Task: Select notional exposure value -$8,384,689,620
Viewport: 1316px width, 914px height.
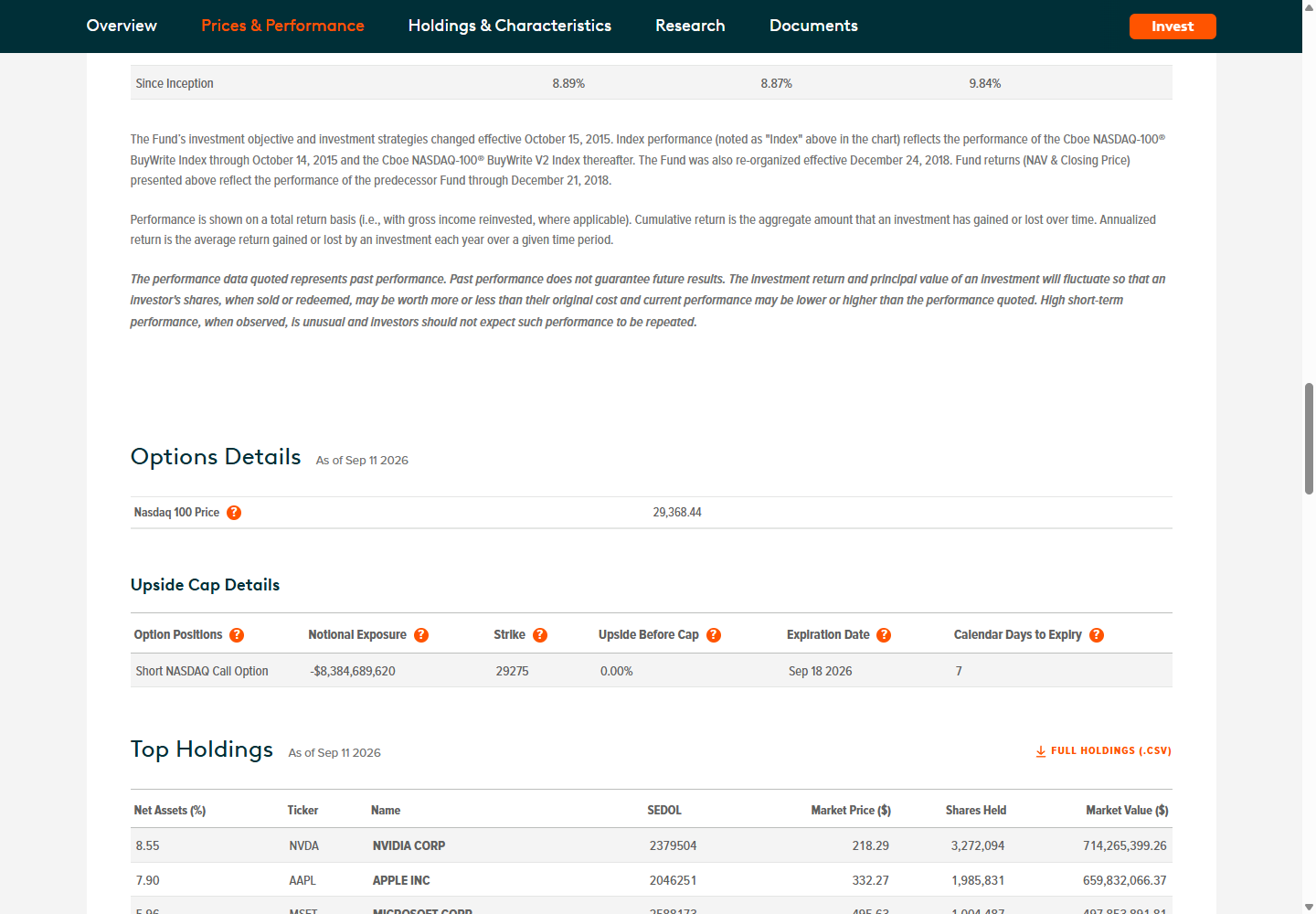Action: [x=353, y=671]
